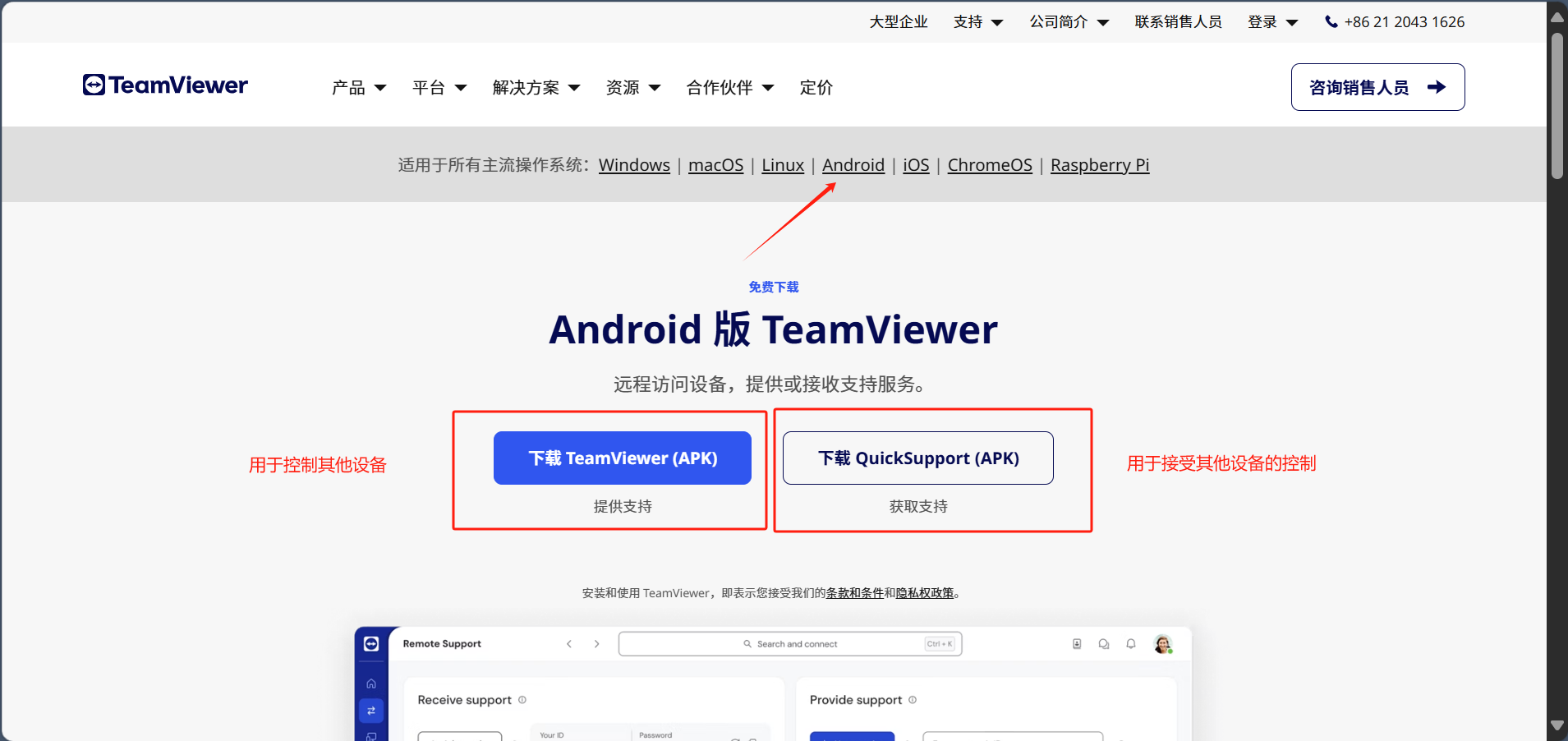Click the home icon in preview sidebar

371,683
